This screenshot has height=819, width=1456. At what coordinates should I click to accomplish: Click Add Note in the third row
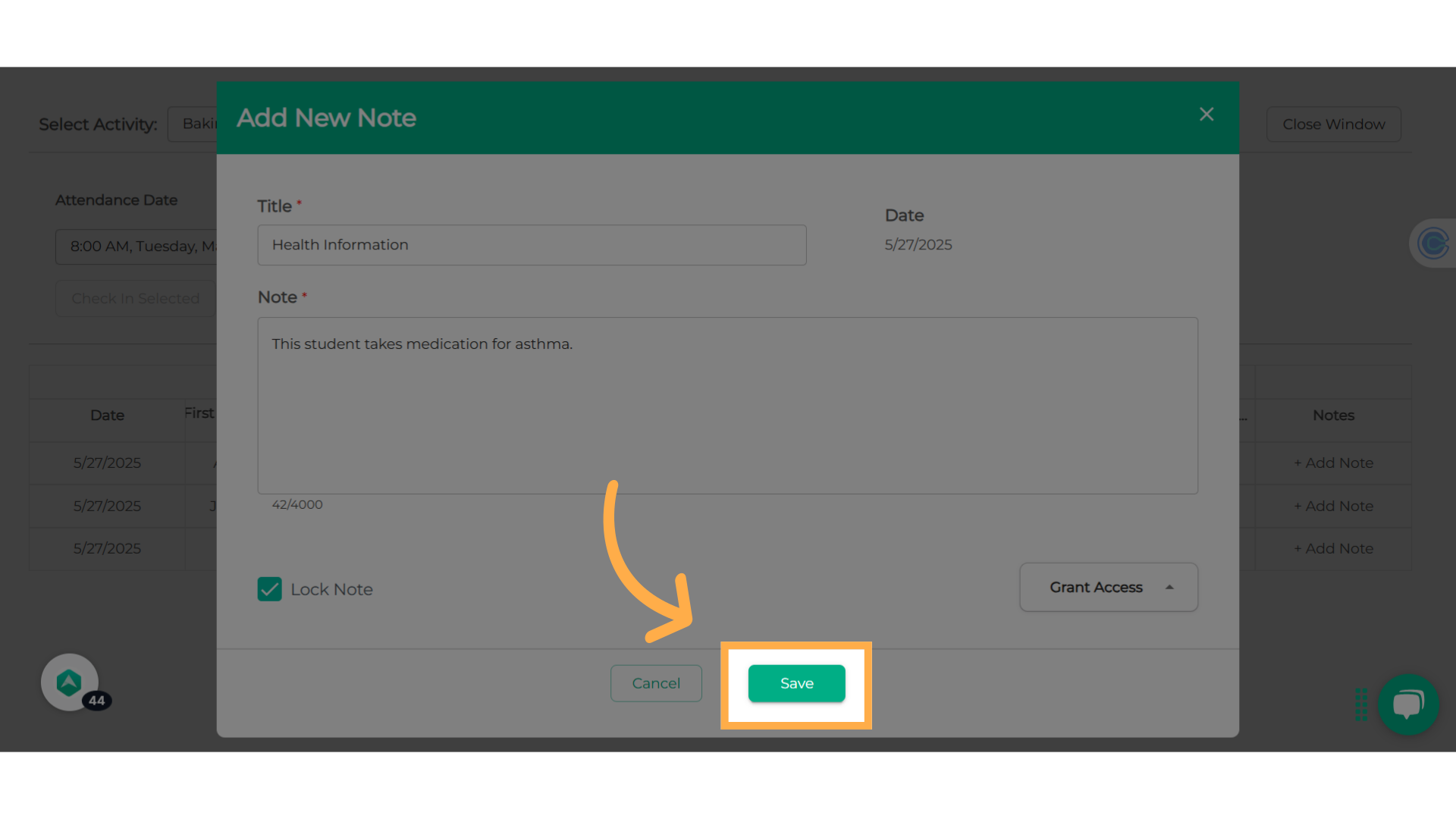click(x=1333, y=548)
